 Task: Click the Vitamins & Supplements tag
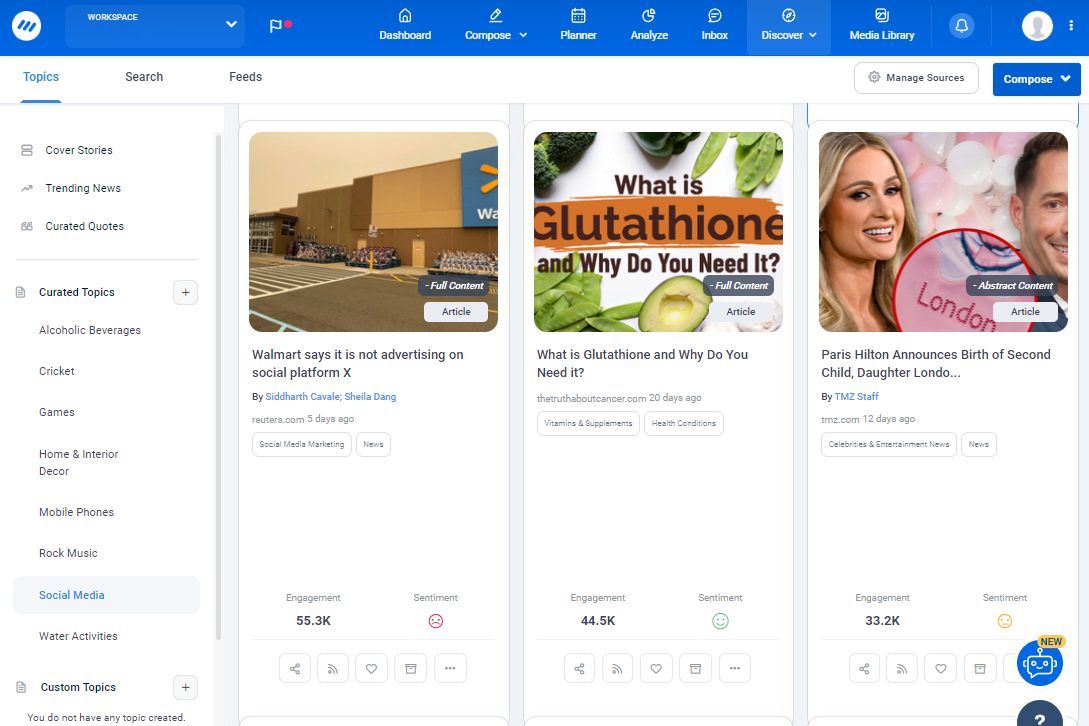coord(588,424)
